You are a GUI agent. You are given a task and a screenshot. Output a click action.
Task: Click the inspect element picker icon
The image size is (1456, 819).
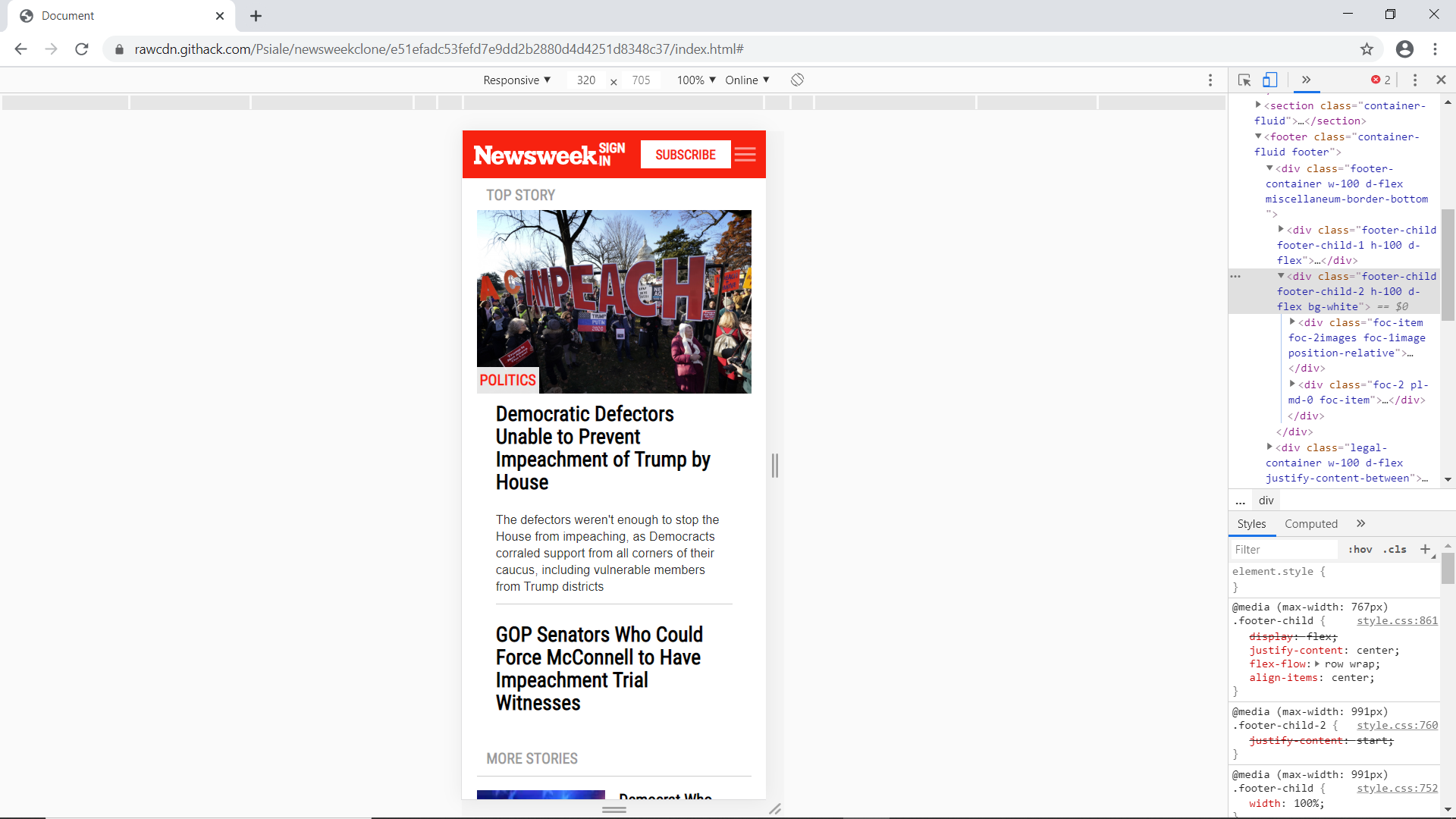click(x=1244, y=80)
